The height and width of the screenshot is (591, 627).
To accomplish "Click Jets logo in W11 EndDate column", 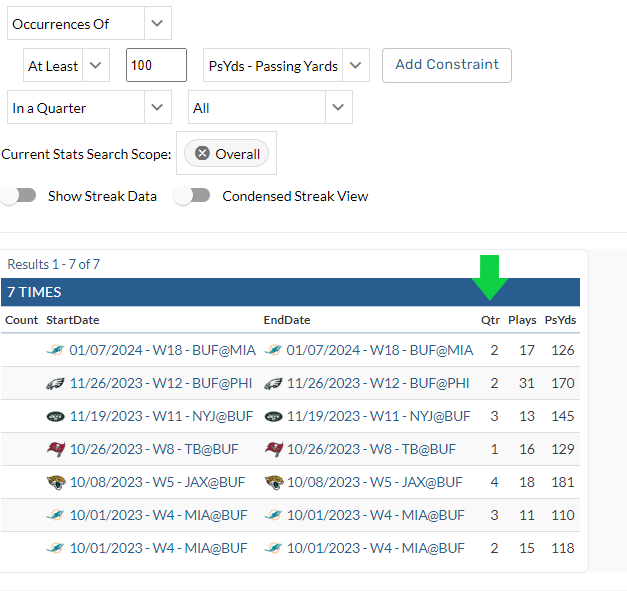I will coord(273,416).
